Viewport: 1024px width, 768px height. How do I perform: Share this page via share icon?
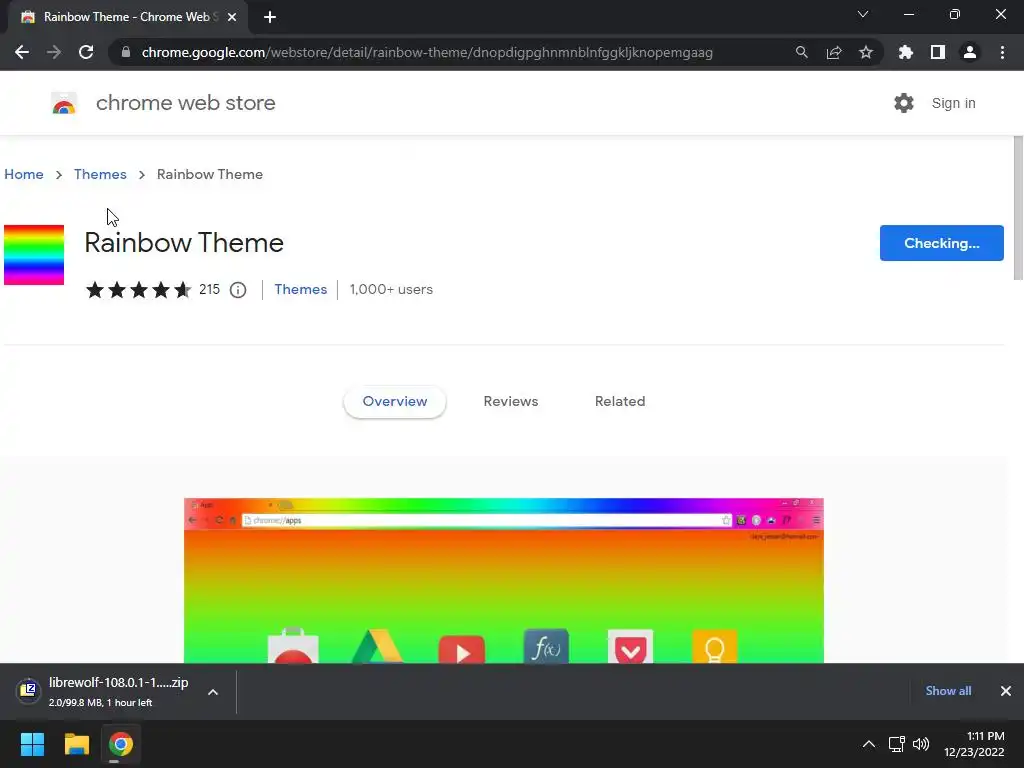[833, 52]
